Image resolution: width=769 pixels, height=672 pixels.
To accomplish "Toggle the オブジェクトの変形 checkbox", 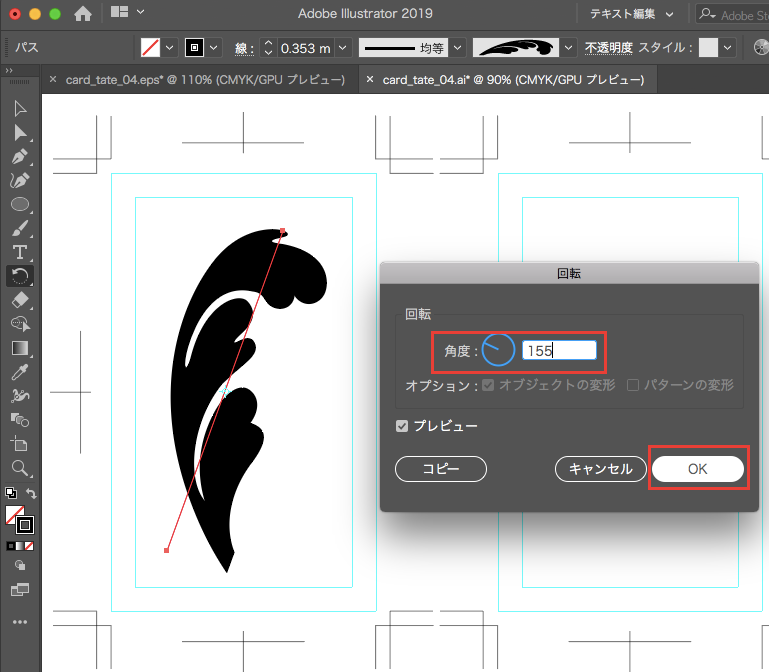I will (488, 385).
